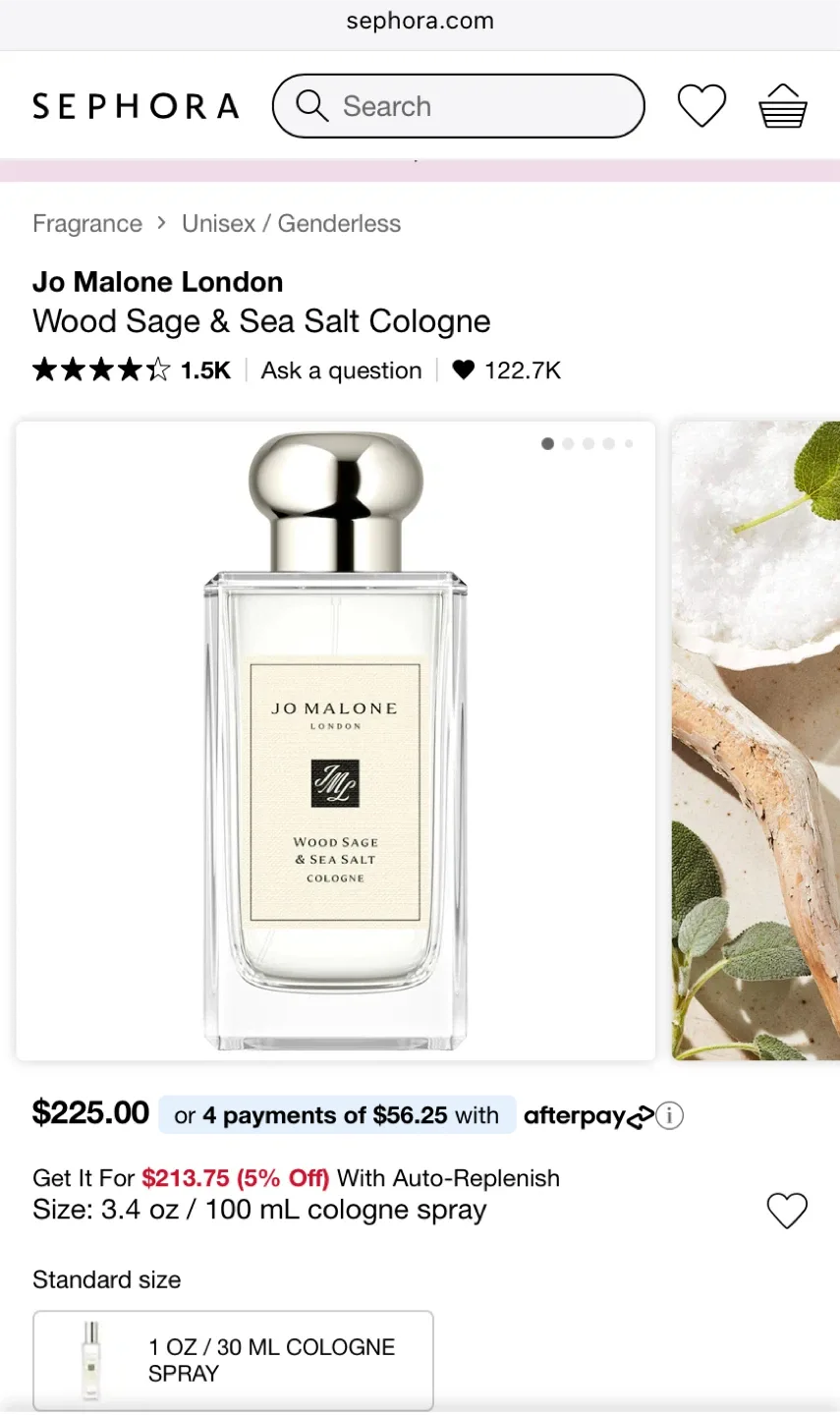
Task: Click the Sephora logo
Action: point(136,106)
